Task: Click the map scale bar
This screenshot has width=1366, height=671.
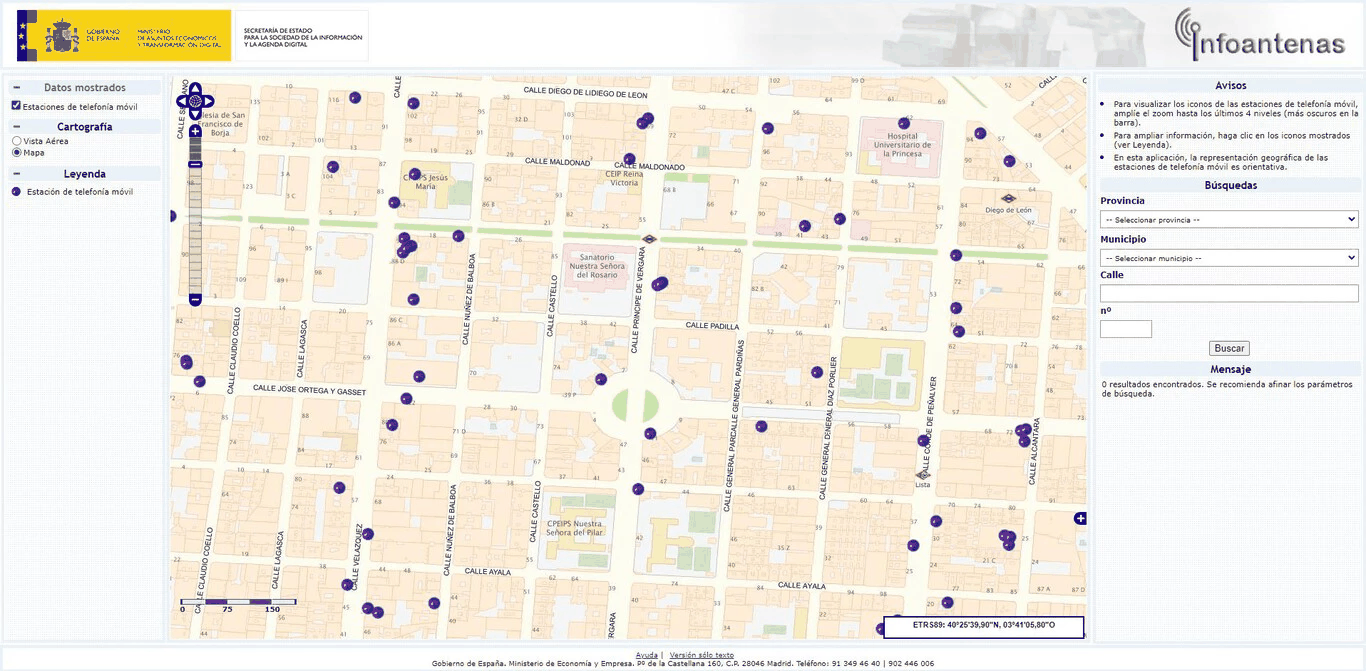Action: click(x=238, y=605)
